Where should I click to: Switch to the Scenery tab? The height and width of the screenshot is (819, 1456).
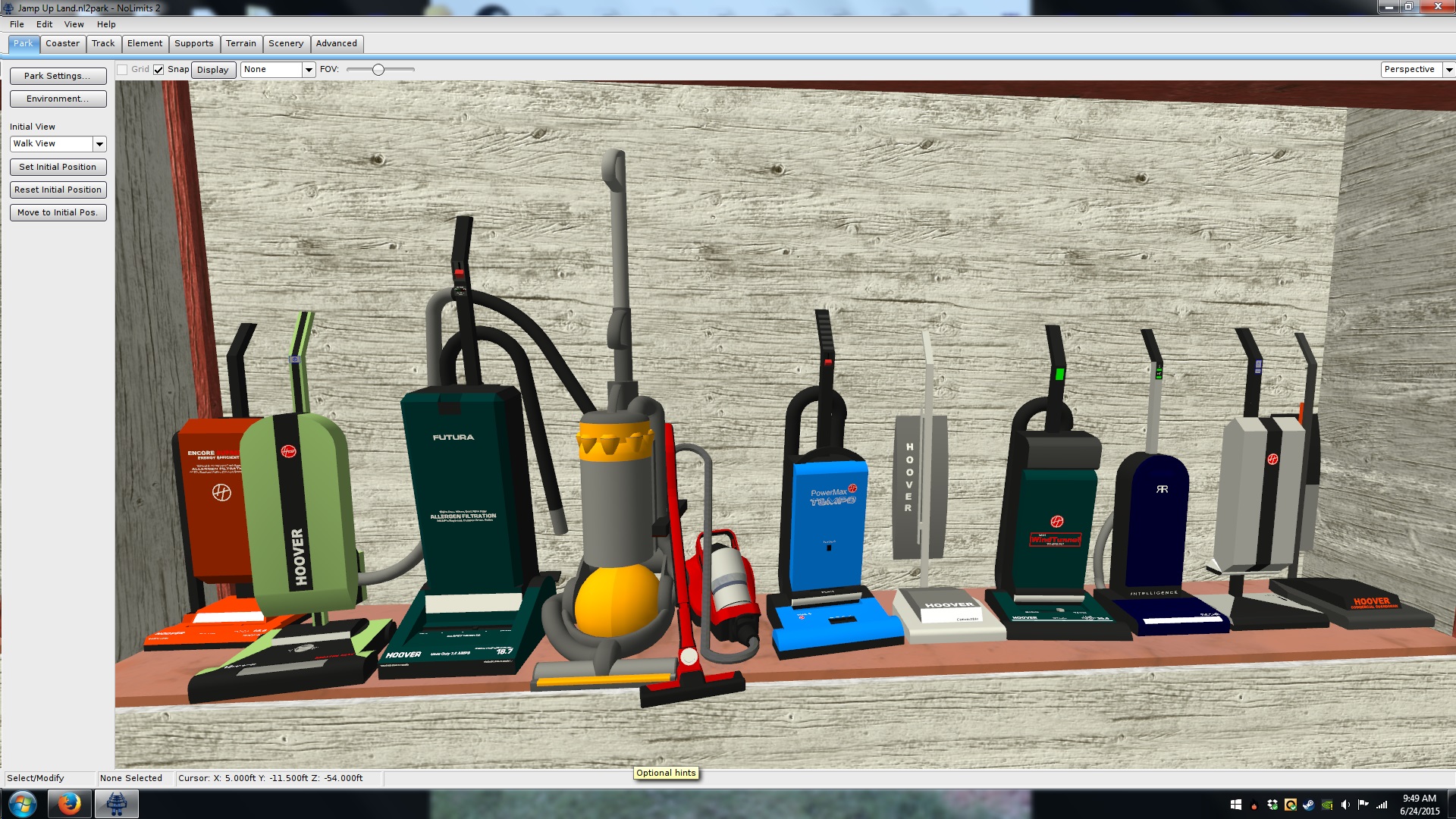coord(286,43)
